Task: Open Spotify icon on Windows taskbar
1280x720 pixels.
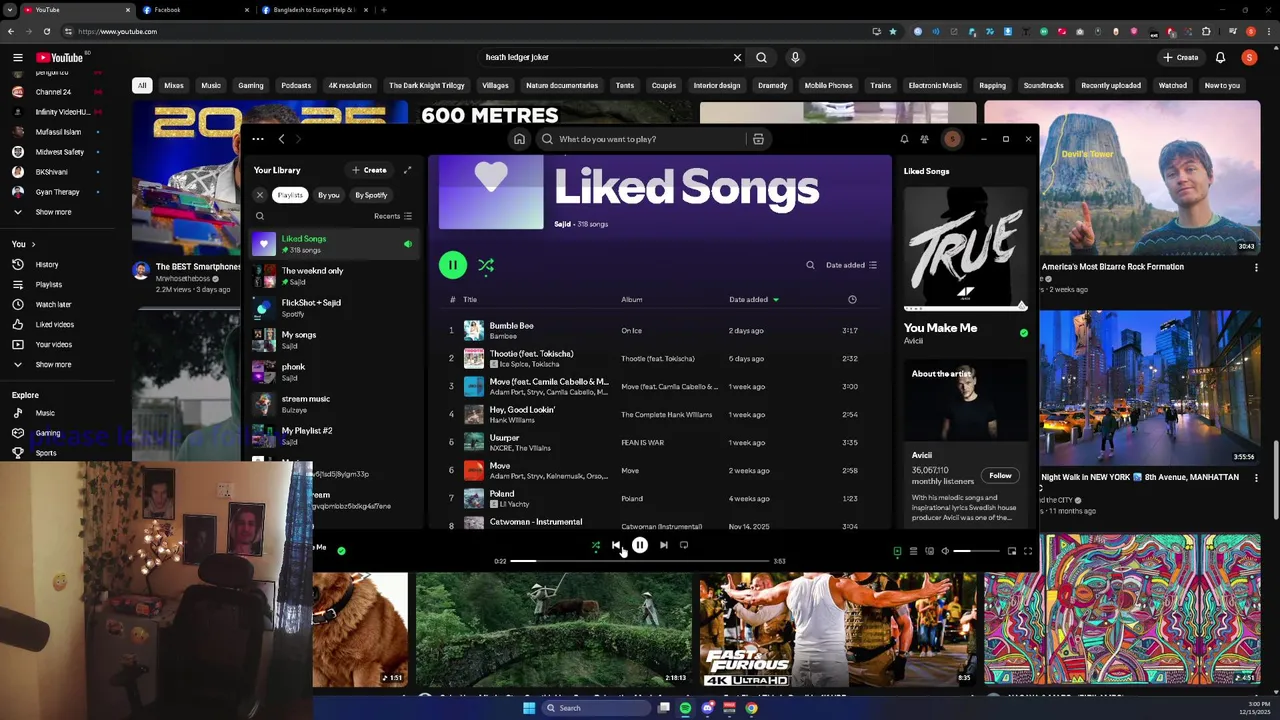Action: [x=685, y=708]
